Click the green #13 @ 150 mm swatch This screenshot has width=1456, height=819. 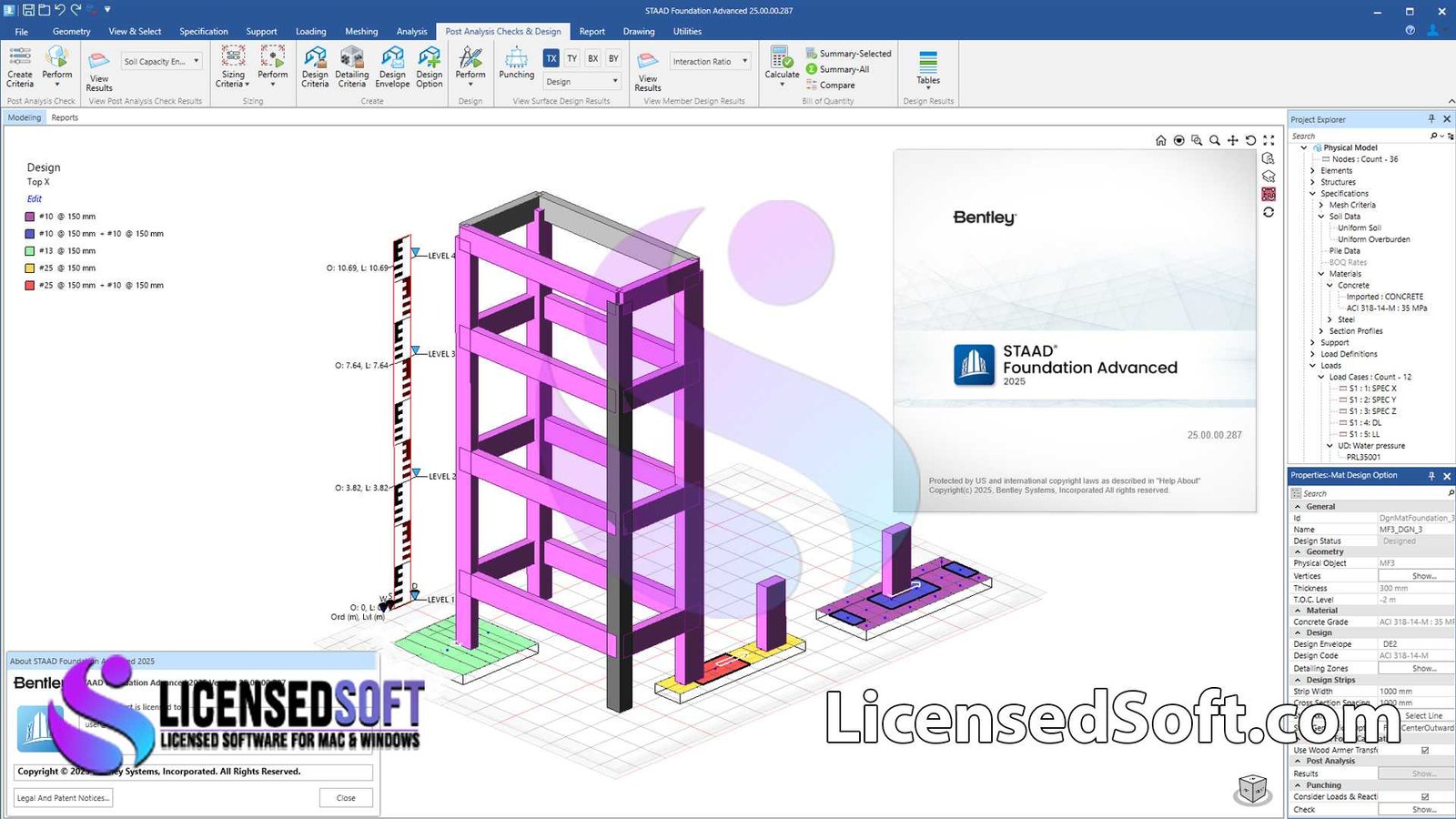[x=30, y=251]
